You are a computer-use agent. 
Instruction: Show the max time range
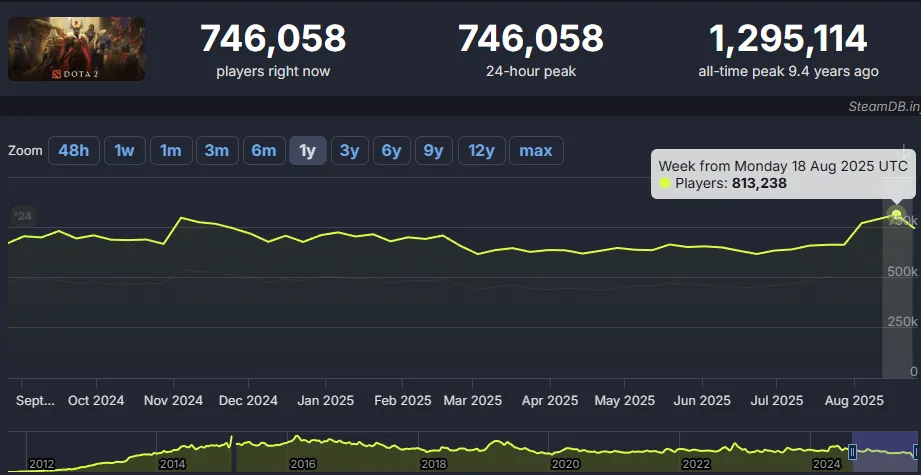pyautogui.click(x=536, y=151)
